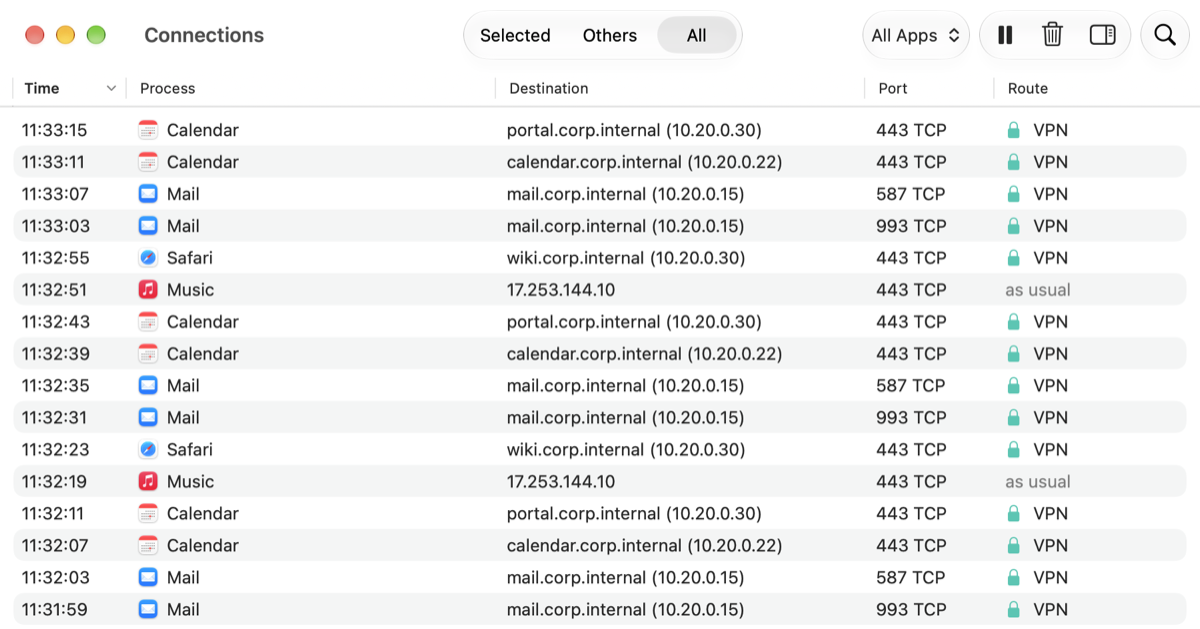This screenshot has height=629, width=1200.
Task: Switch to the Others filter
Action: click(x=609, y=35)
